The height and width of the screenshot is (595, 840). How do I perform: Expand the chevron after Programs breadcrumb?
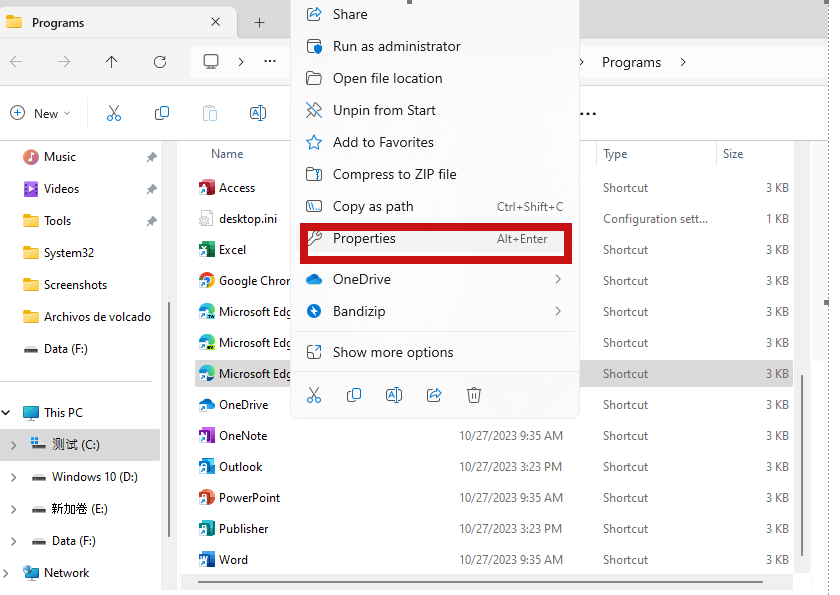pos(682,62)
